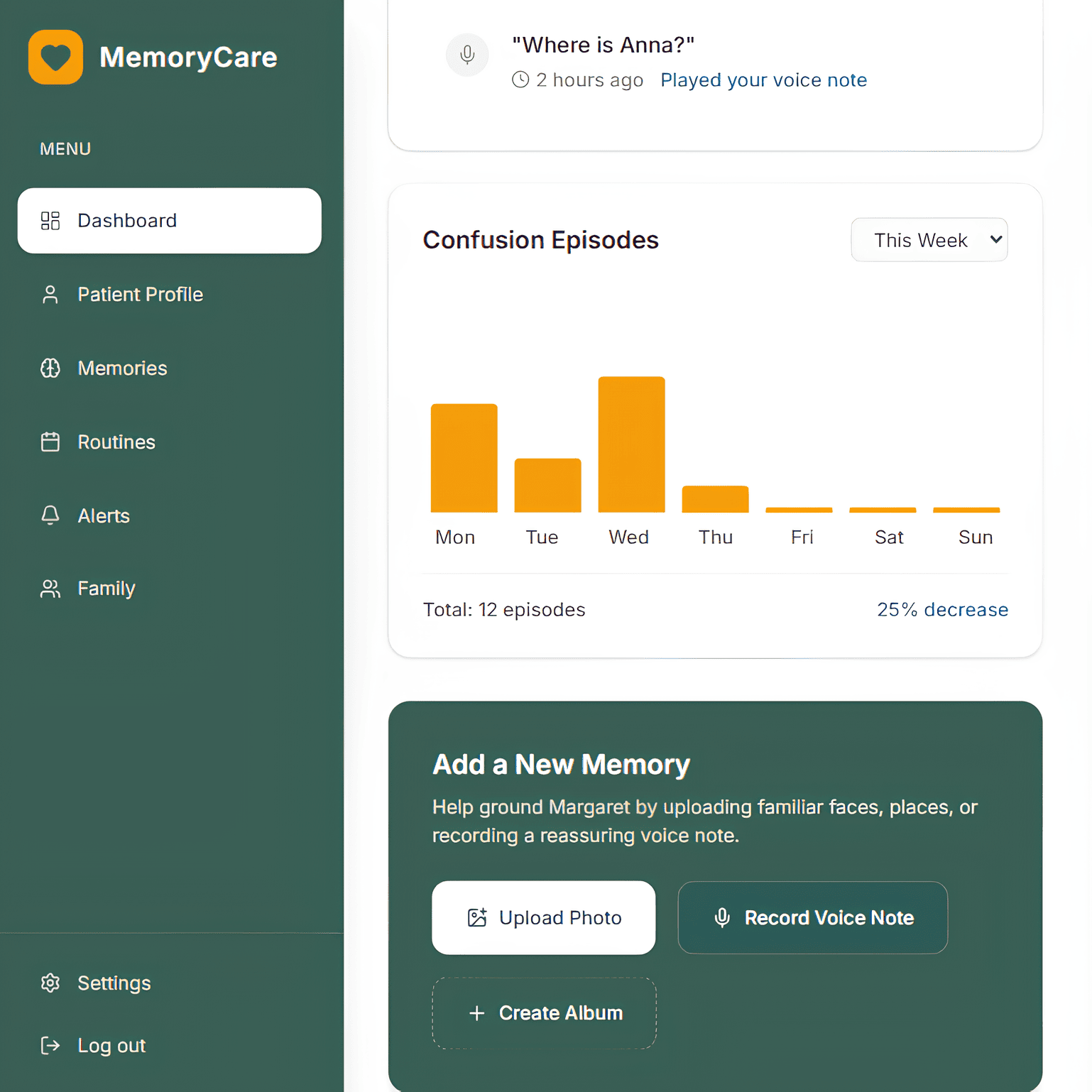Click the Memories brain icon

[50, 368]
